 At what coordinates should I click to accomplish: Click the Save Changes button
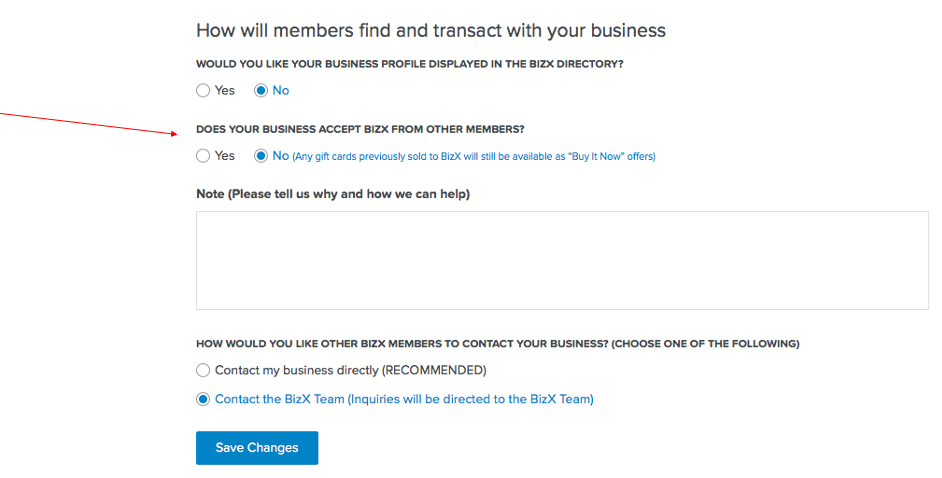click(x=257, y=448)
